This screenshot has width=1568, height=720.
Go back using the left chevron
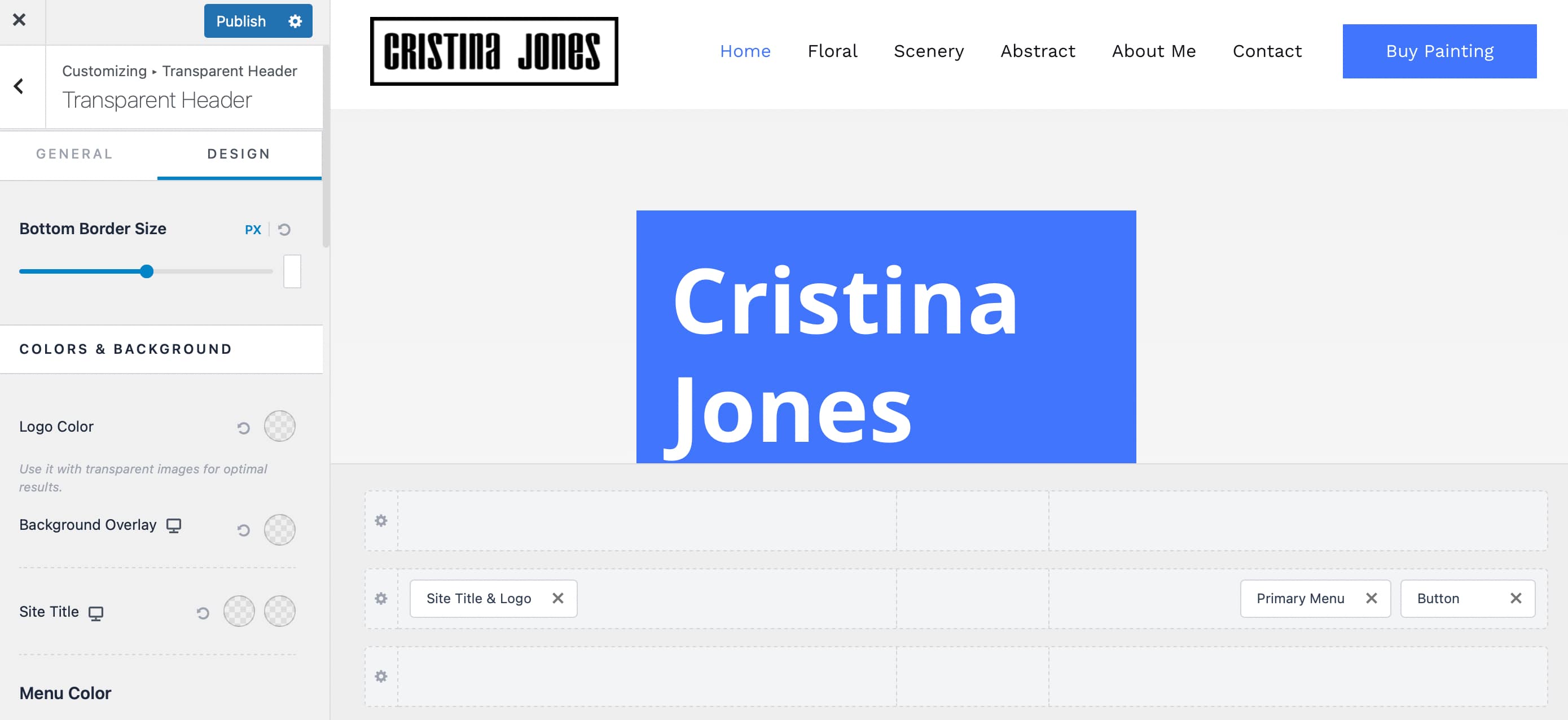(x=19, y=86)
